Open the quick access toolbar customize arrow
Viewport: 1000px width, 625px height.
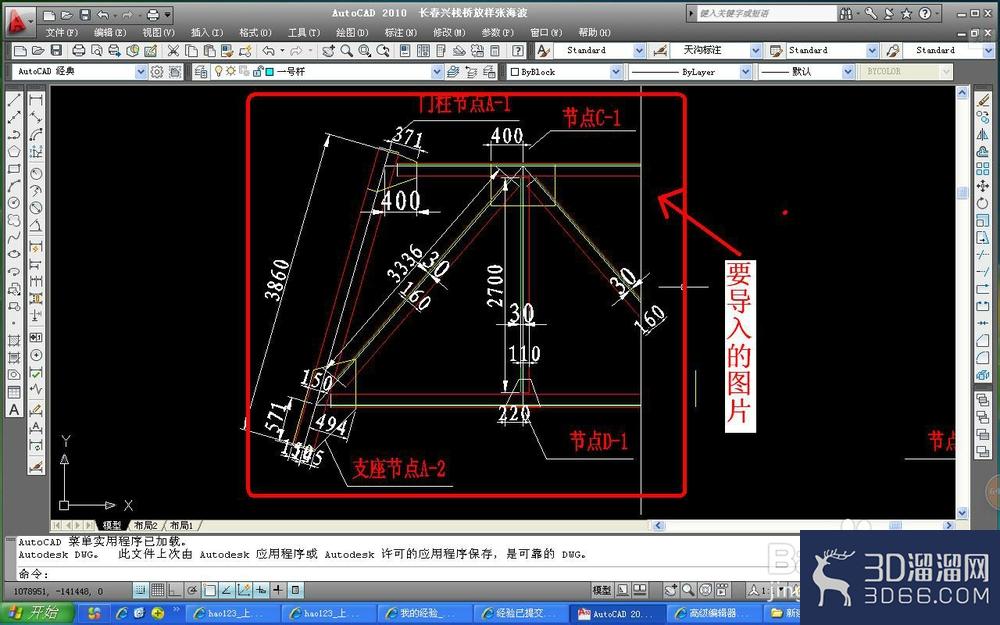(168, 14)
